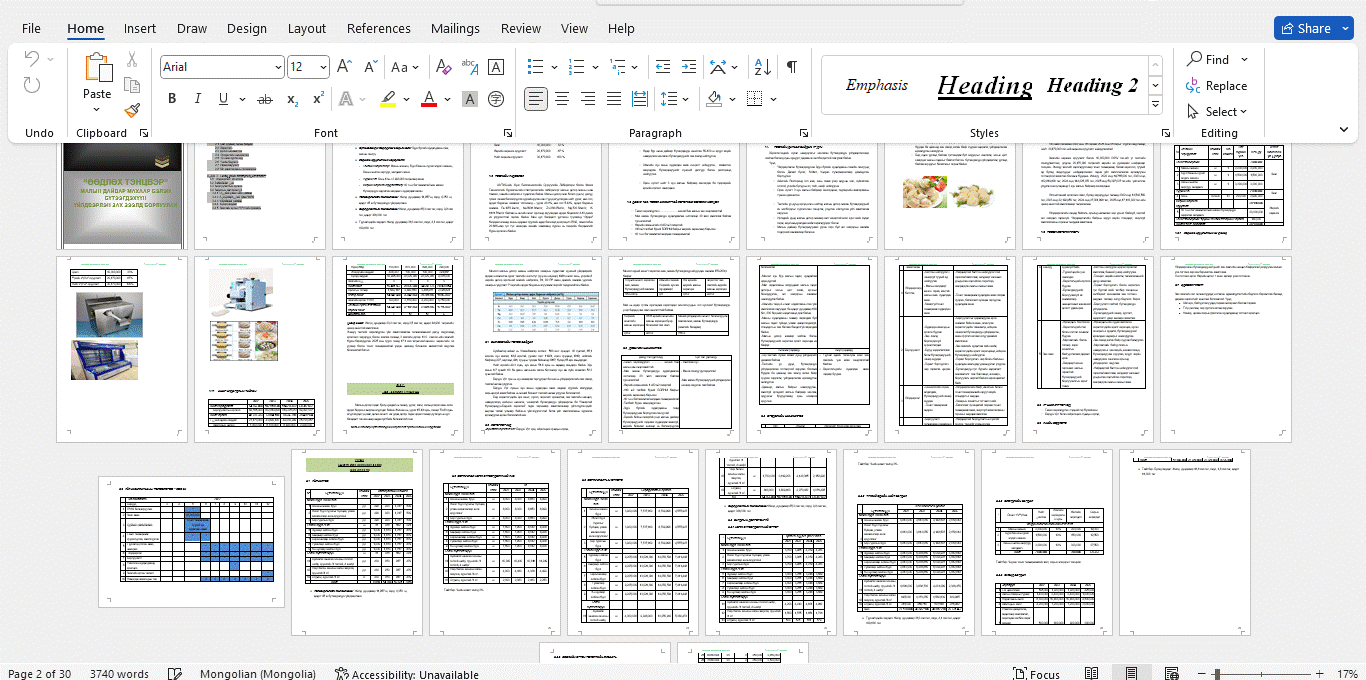Toggle Italic formatting on
Viewport: 1366px width, 680px height.
coord(197,99)
